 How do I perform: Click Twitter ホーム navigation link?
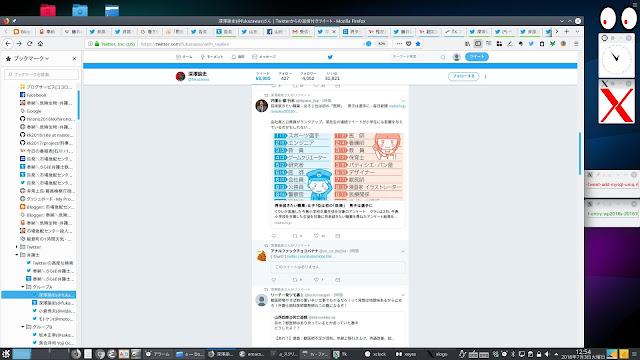click(x=184, y=57)
